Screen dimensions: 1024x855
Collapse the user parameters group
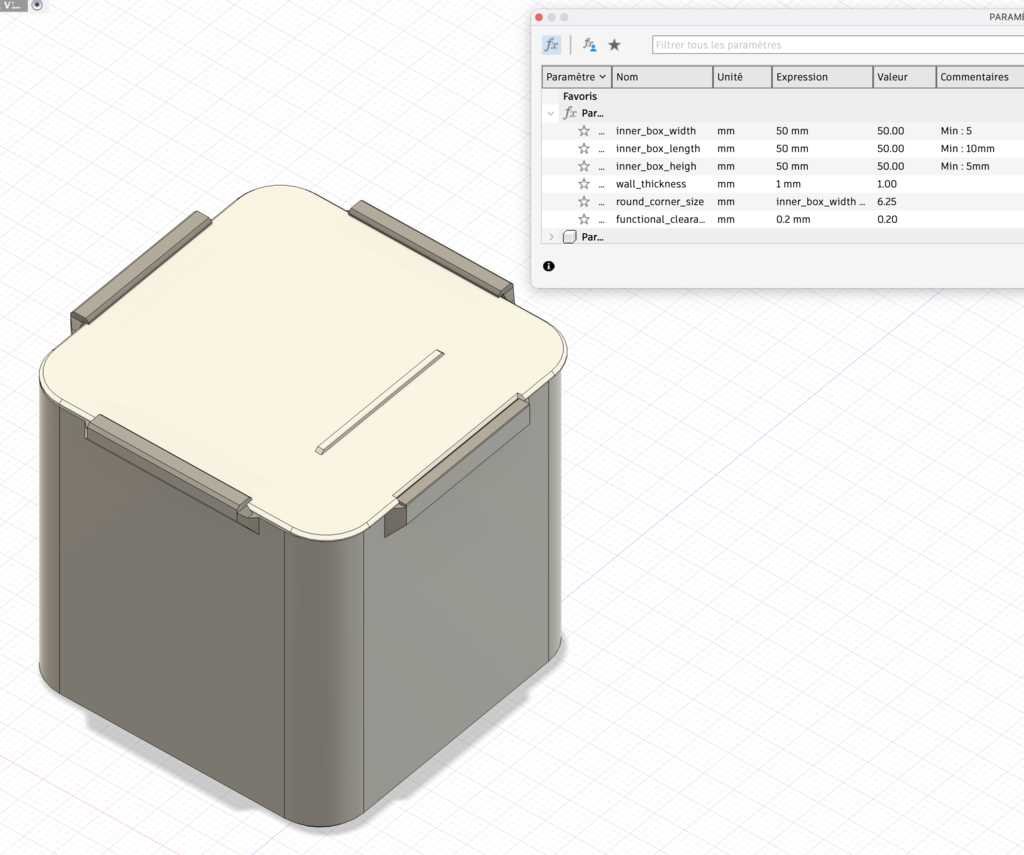[x=550, y=114]
